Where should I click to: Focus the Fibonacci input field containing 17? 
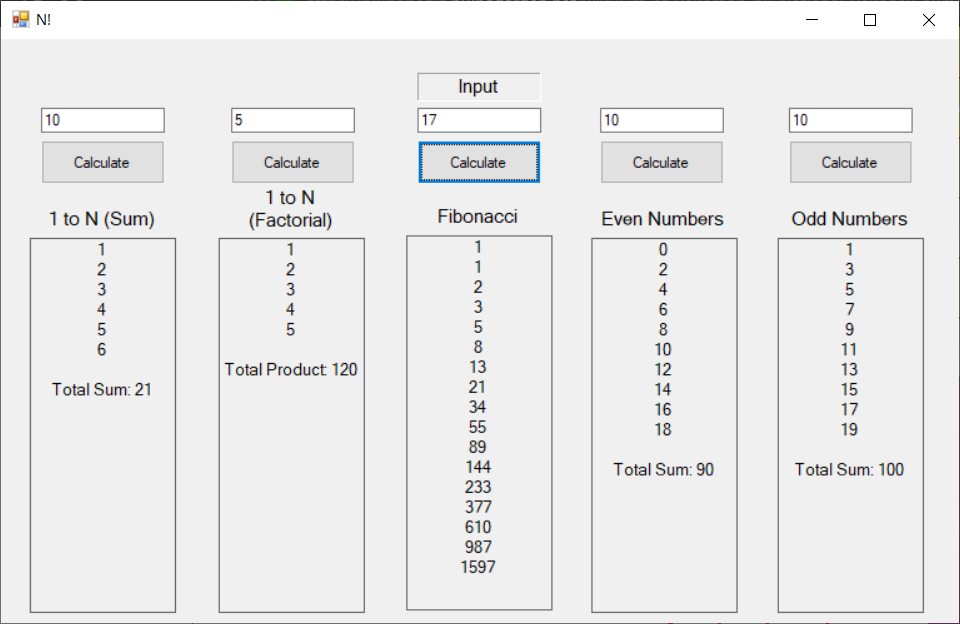(479, 120)
